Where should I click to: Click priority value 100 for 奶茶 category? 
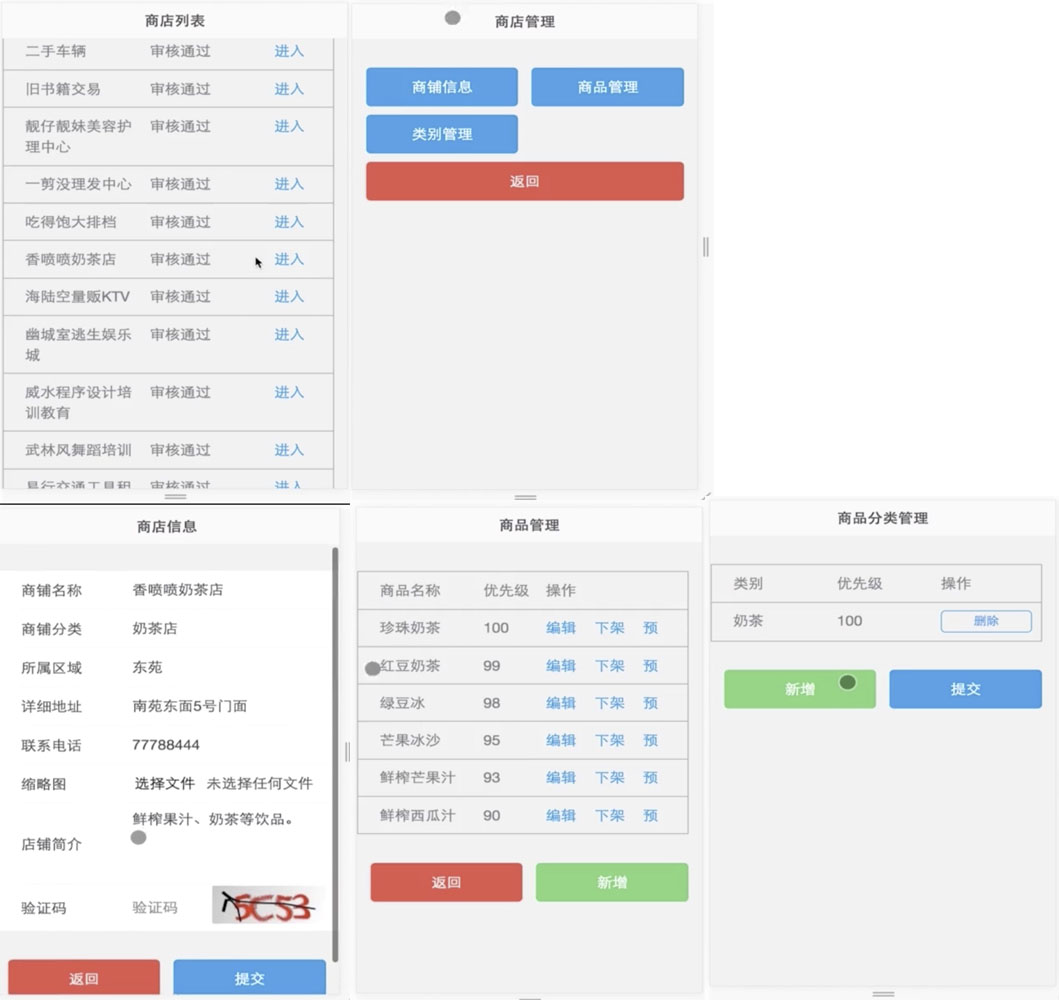[x=850, y=621]
